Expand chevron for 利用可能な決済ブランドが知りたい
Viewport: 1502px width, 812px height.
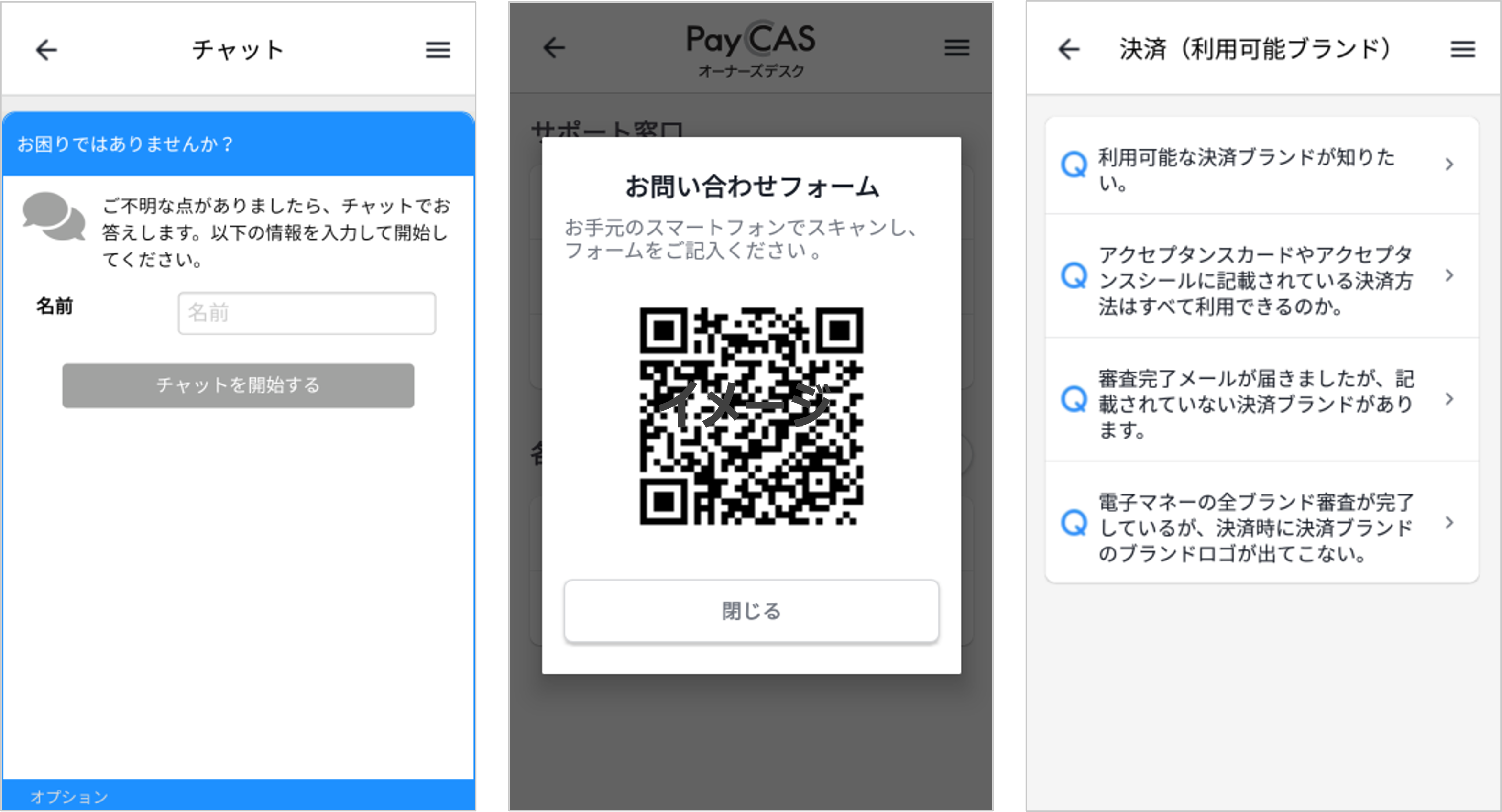[x=1449, y=165]
